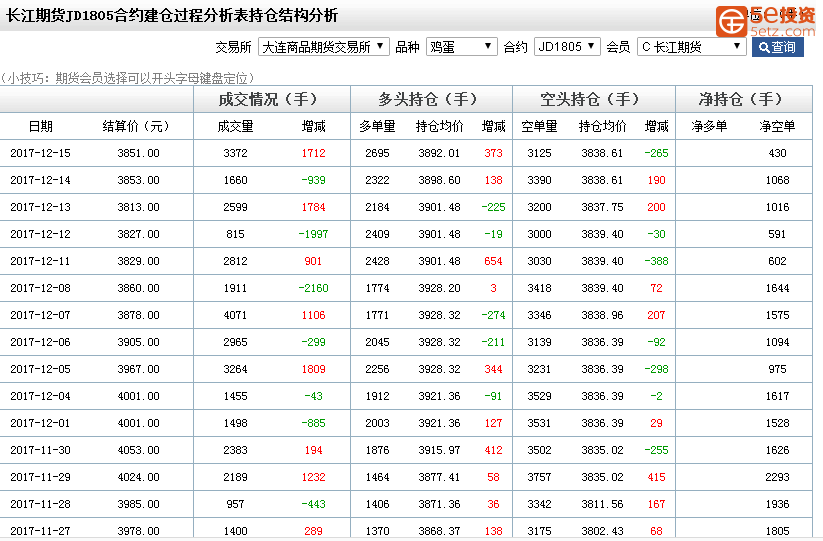Click net short value 430

coord(777,153)
